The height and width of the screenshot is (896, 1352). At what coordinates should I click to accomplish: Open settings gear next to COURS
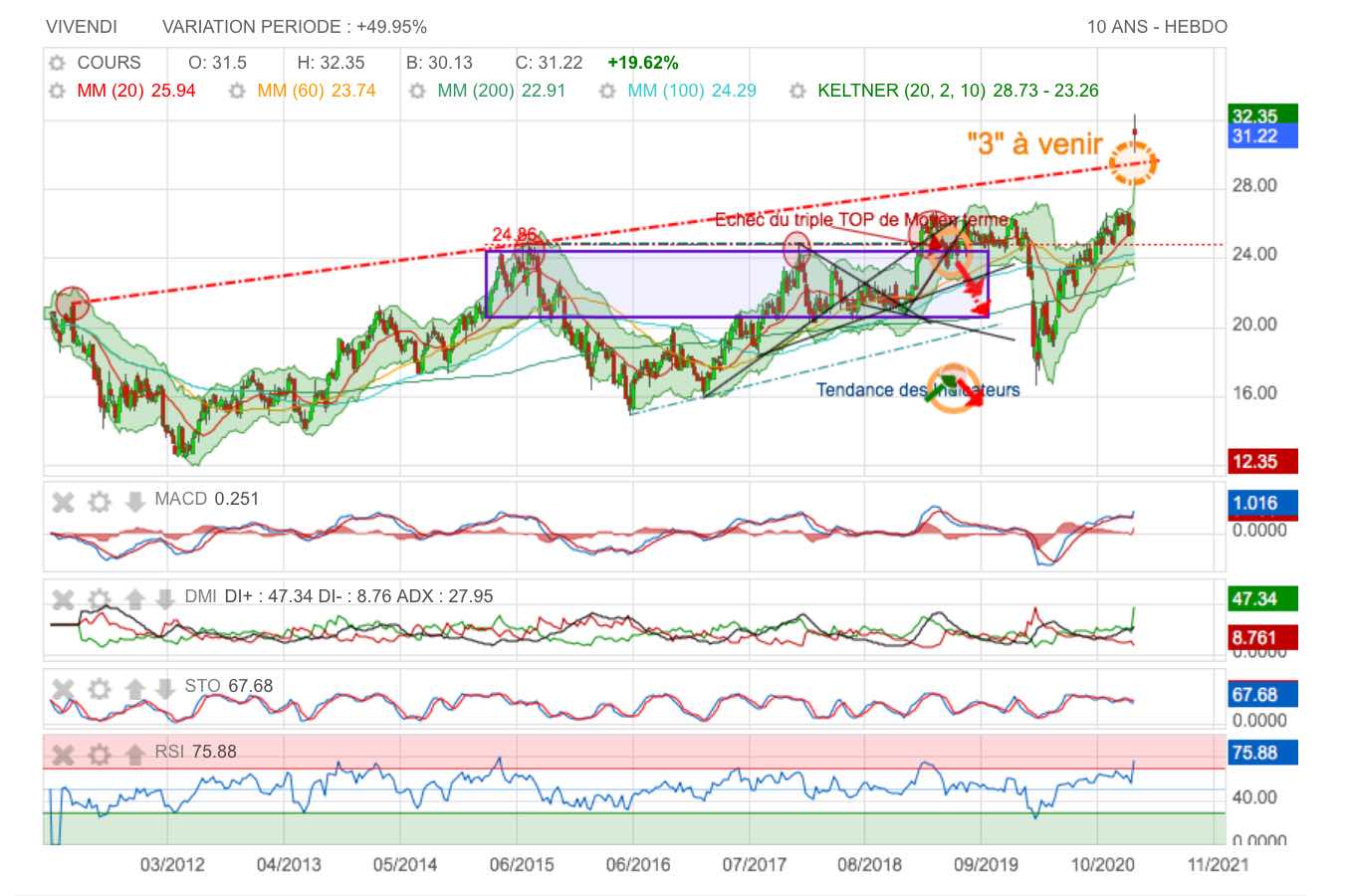tap(58, 63)
